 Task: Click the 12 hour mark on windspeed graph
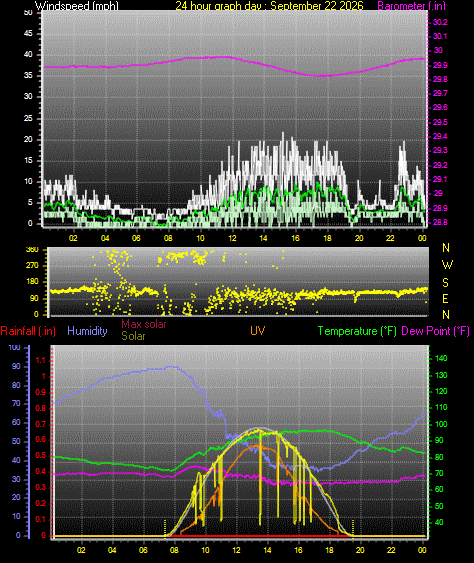(x=232, y=238)
